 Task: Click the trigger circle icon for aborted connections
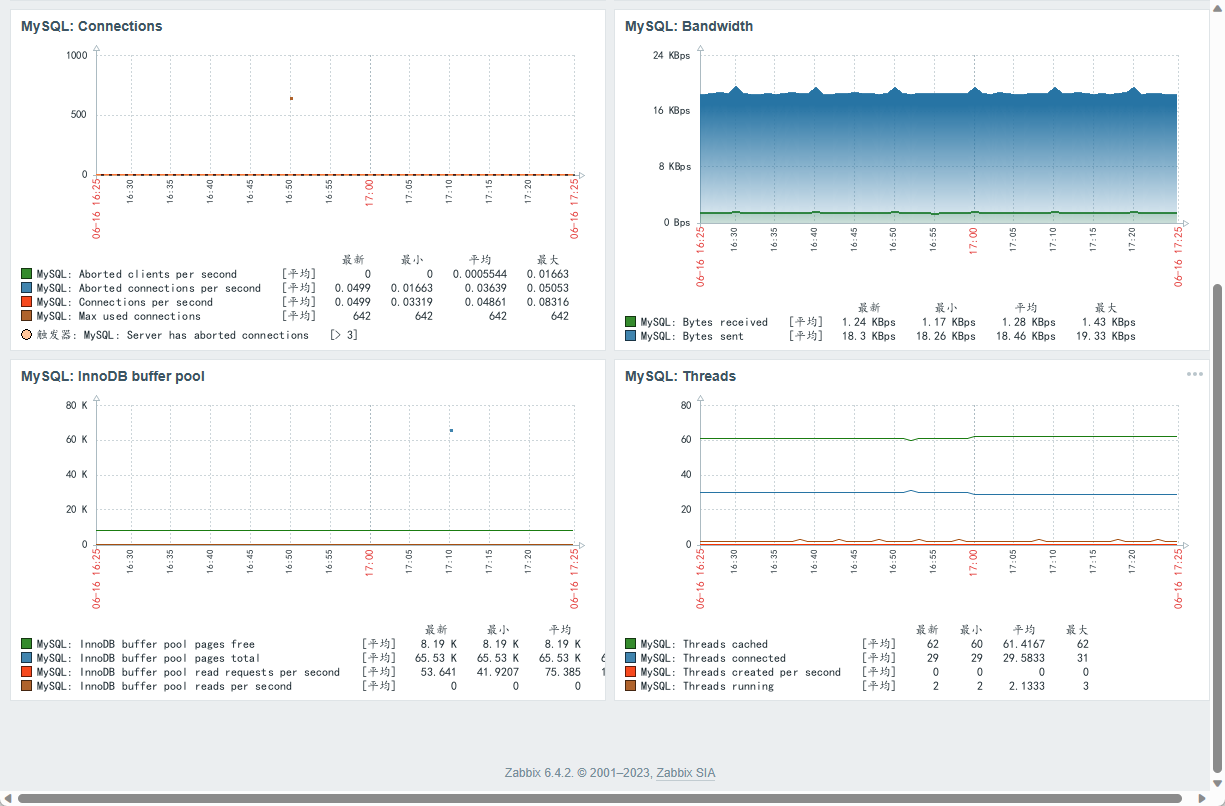pyautogui.click(x=27, y=335)
